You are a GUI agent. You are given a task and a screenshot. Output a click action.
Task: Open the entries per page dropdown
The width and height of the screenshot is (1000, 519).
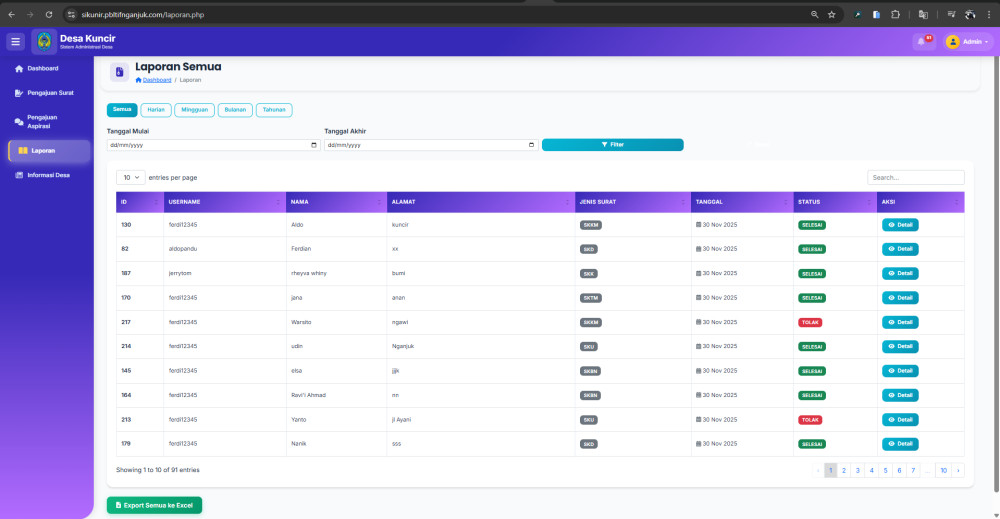click(x=130, y=177)
